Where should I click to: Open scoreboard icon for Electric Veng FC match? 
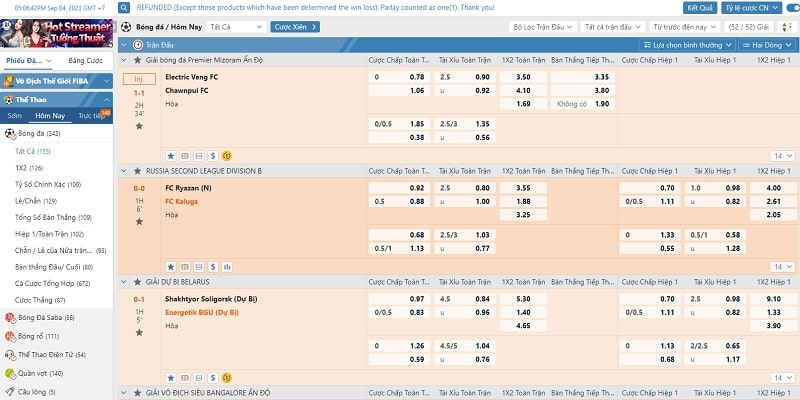(185, 156)
